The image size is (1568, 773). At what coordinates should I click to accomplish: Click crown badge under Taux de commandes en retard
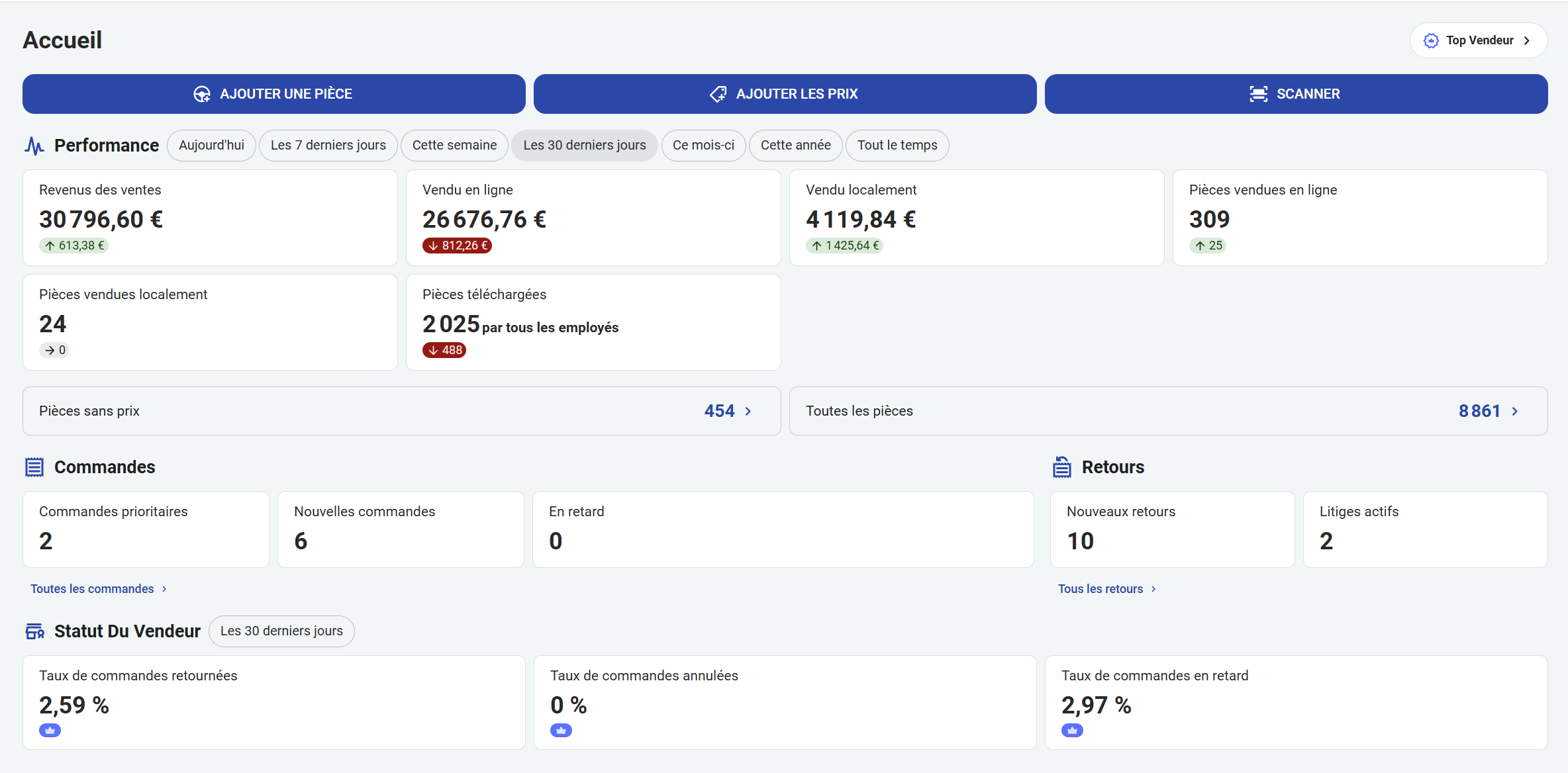(1072, 731)
